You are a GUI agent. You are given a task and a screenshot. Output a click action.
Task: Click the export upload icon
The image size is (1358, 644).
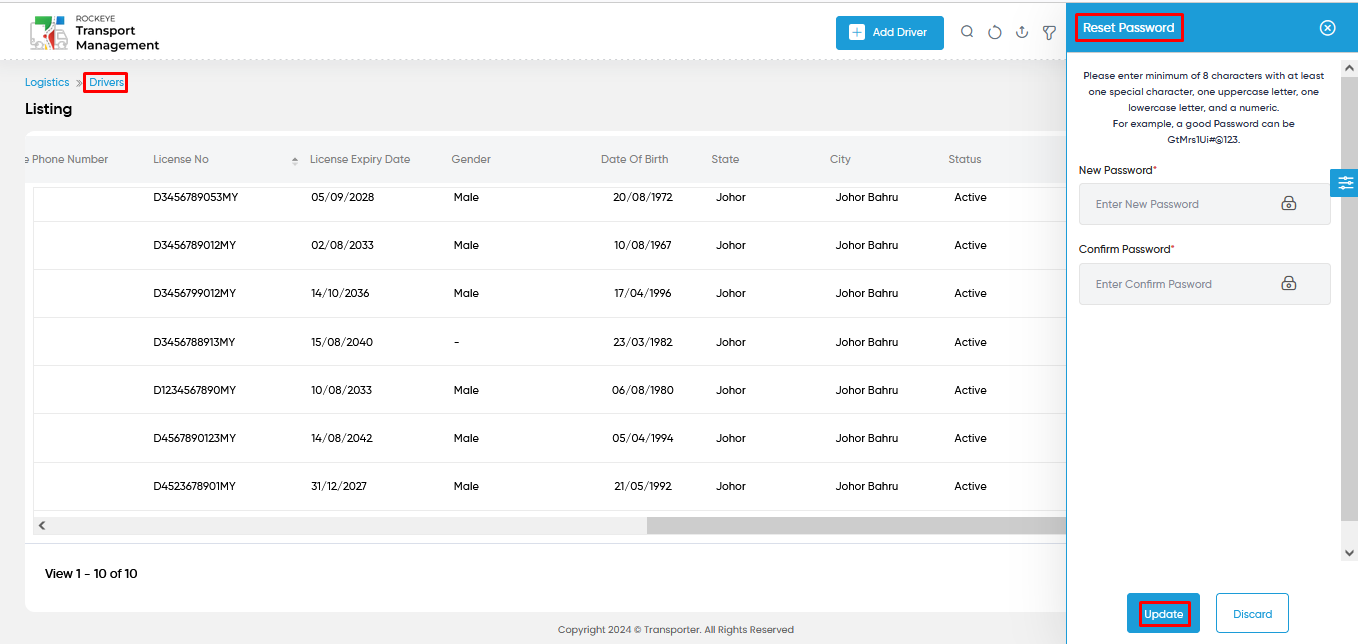pyautogui.click(x=1022, y=32)
